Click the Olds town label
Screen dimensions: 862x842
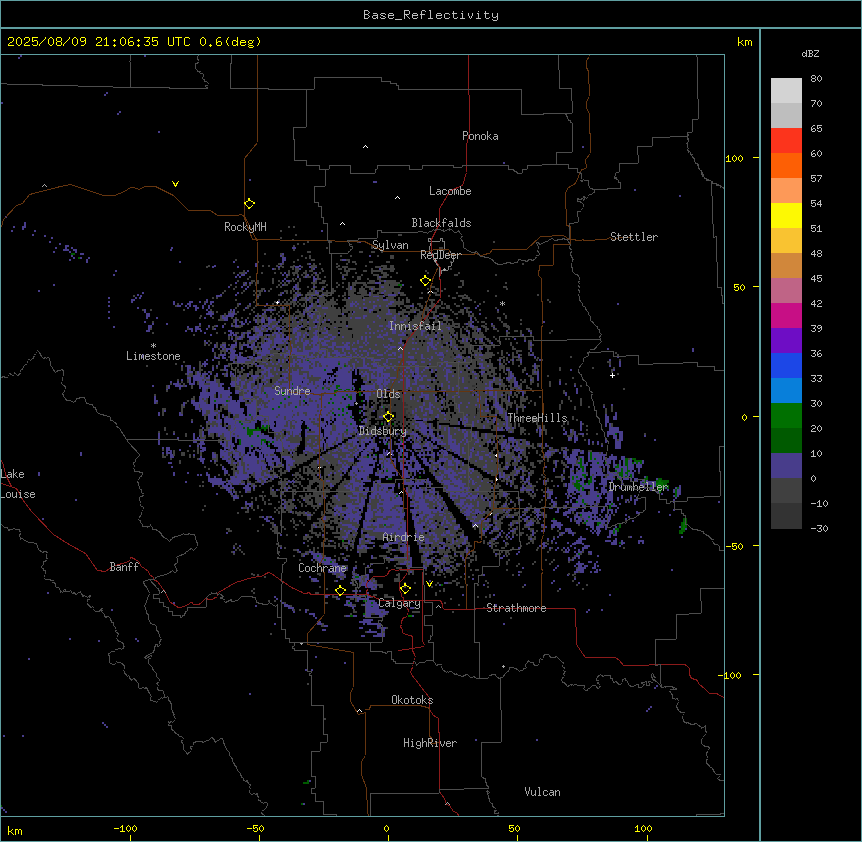coord(388,394)
